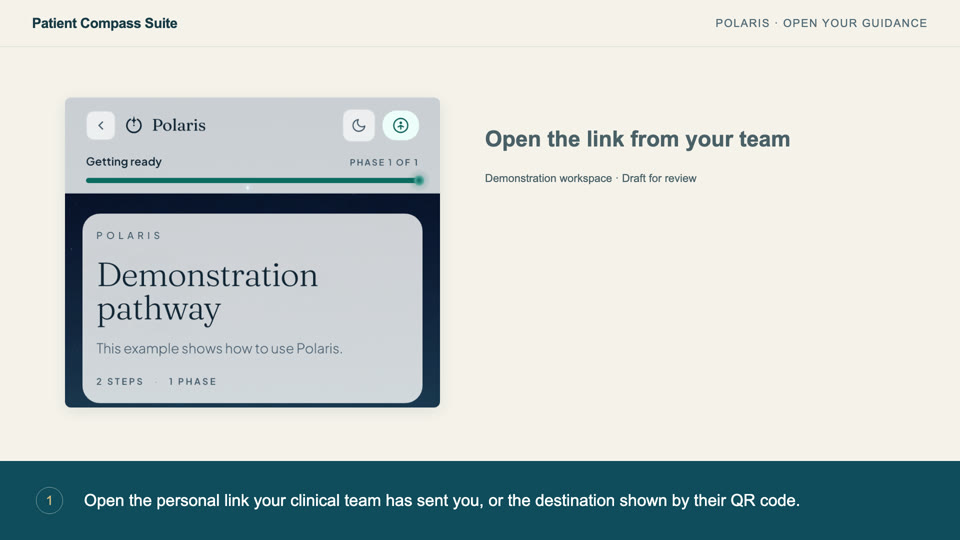Click the Patient Compass Suite title
Screen dimensions: 960x540
click(x=105, y=23)
